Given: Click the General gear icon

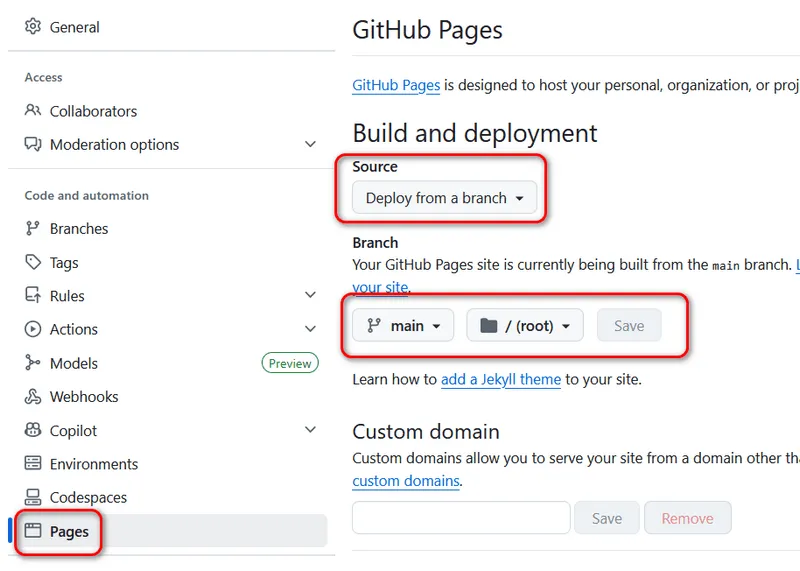Looking at the screenshot, I should [33, 27].
